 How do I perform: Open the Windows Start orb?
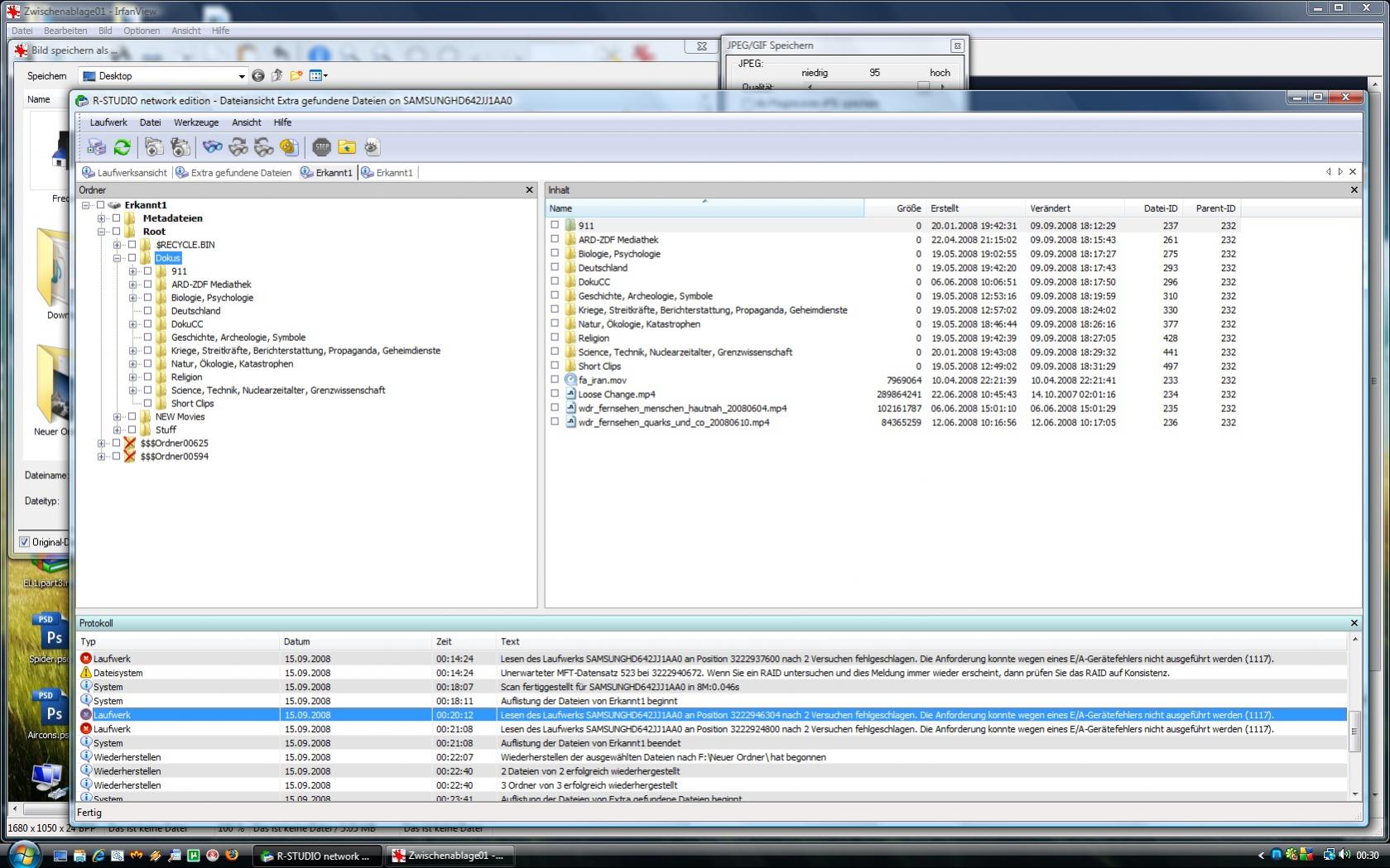click(23, 855)
